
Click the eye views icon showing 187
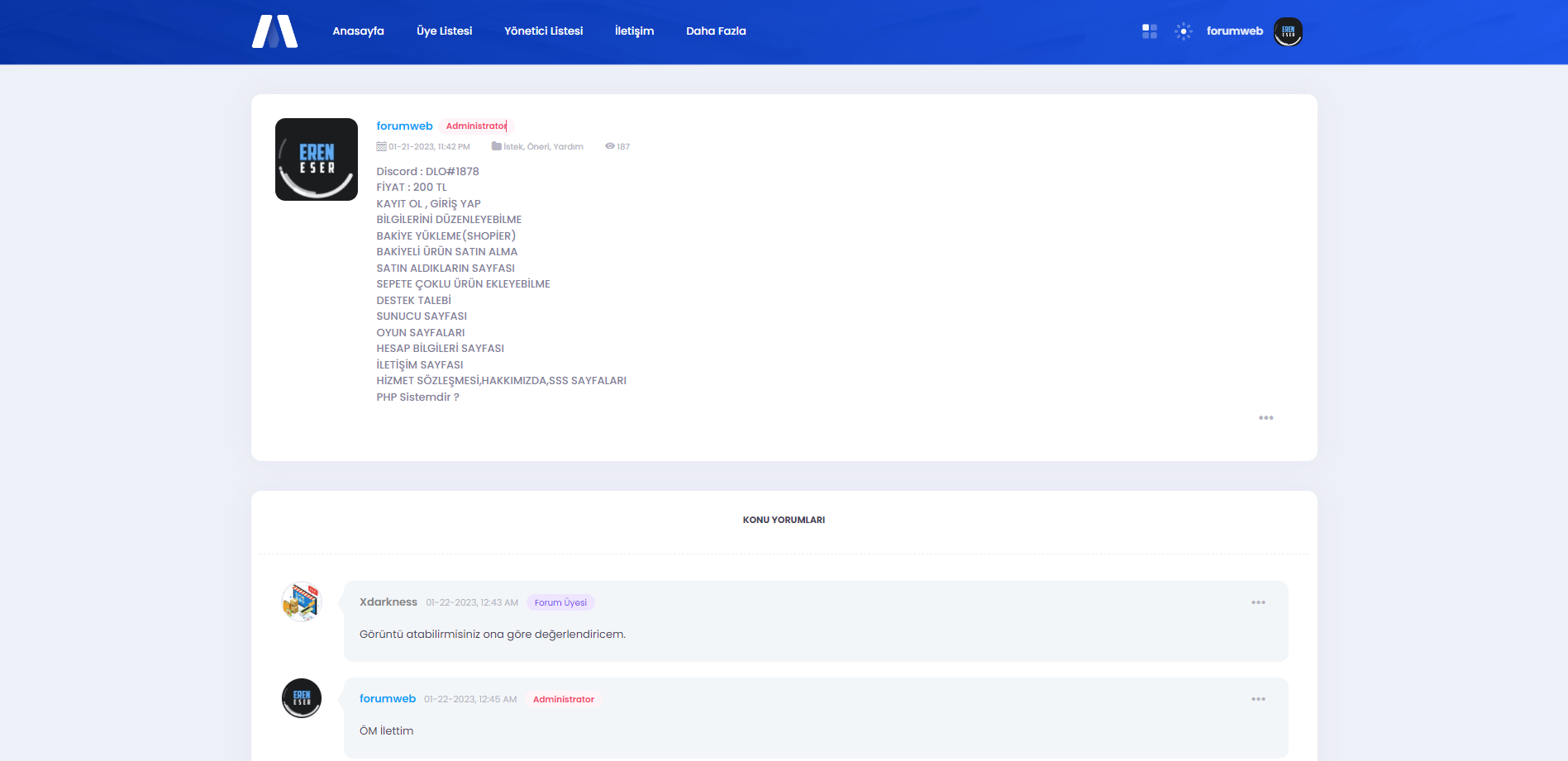pyautogui.click(x=609, y=146)
